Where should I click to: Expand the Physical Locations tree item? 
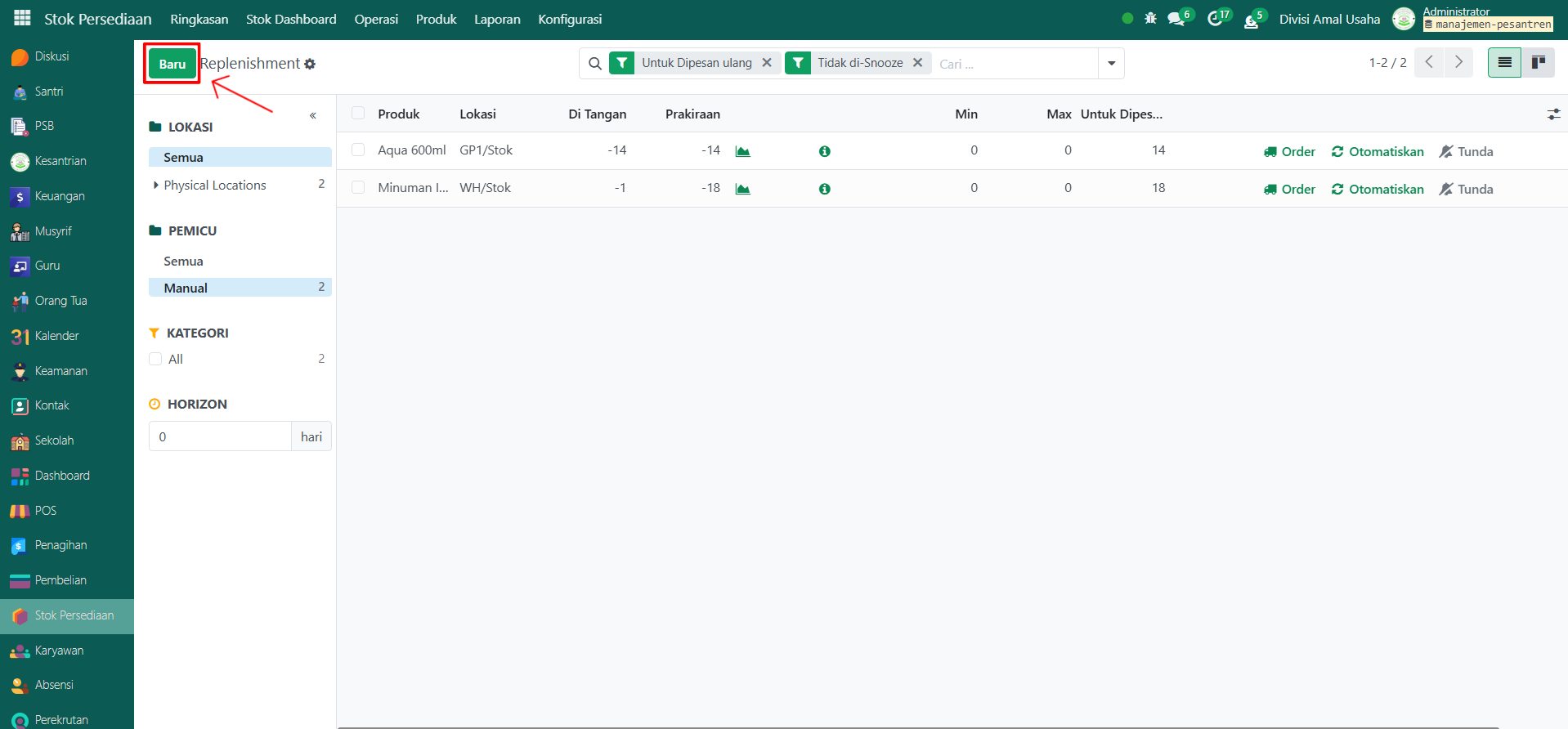[x=156, y=186]
